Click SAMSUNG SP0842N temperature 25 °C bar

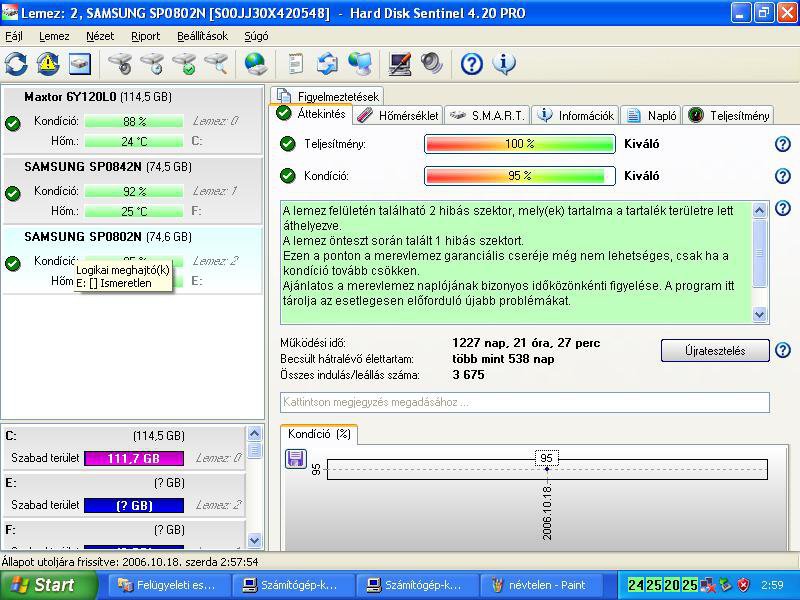pyautogui.click(x=134, y=211)
